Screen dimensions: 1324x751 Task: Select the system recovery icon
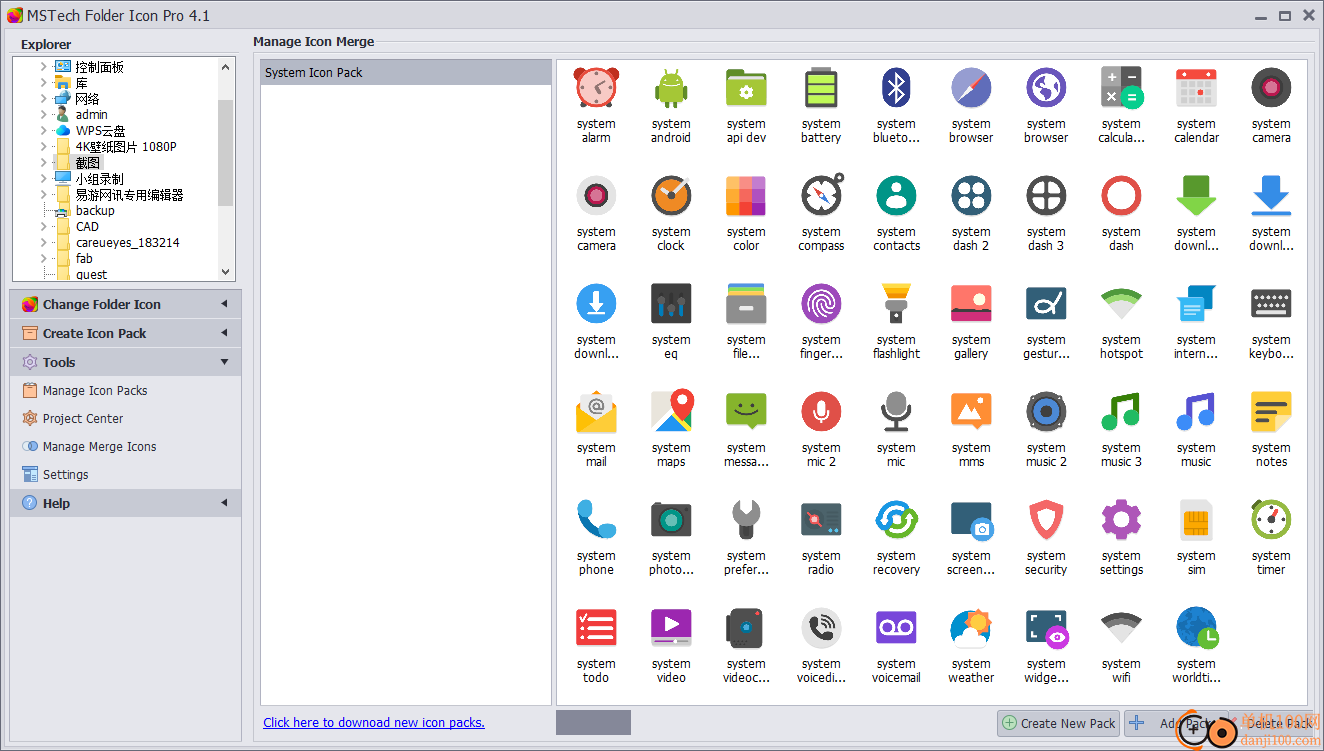pyautogui.click(x=896, y=520)
